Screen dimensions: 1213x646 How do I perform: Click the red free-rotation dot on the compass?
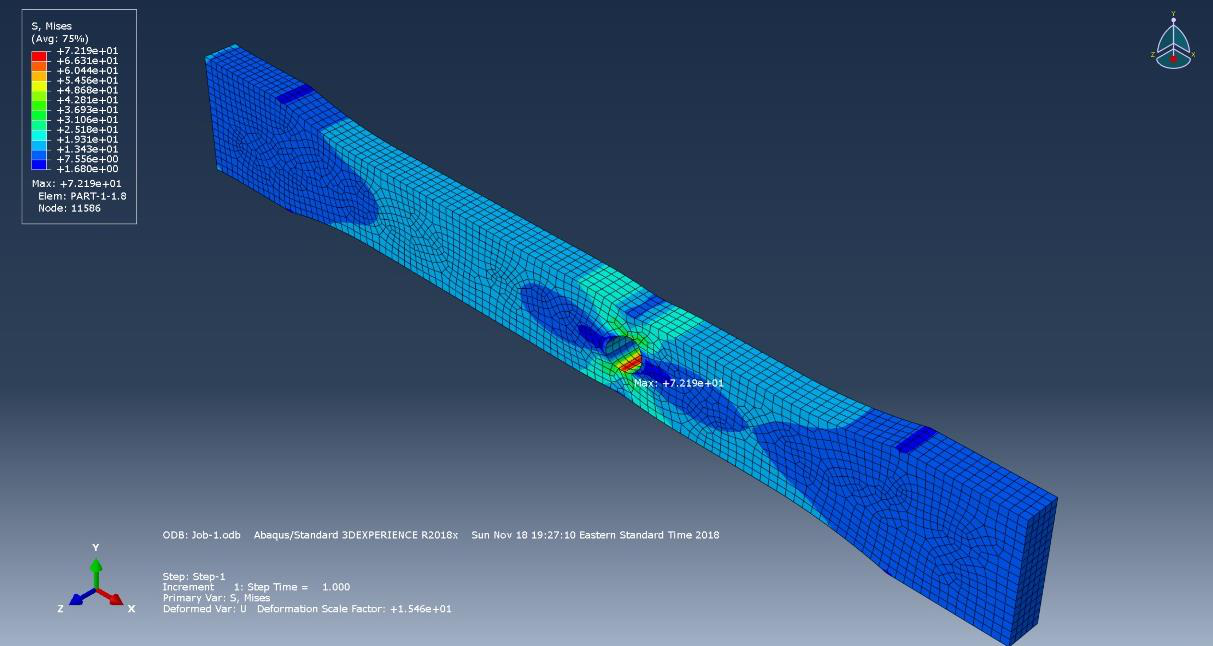point(1173,59)
